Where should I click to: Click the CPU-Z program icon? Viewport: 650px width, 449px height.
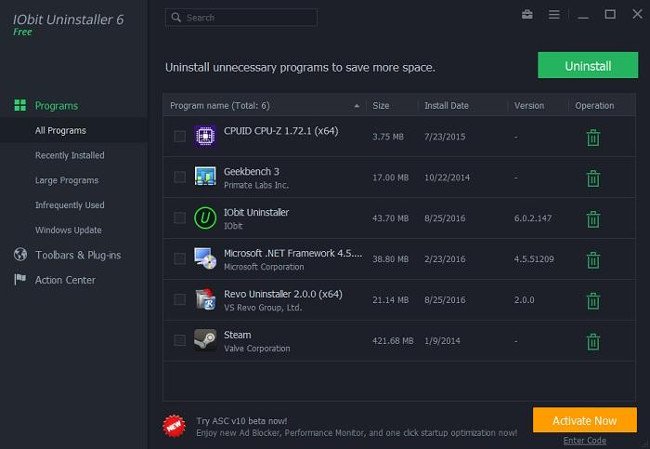coord(205,136)
